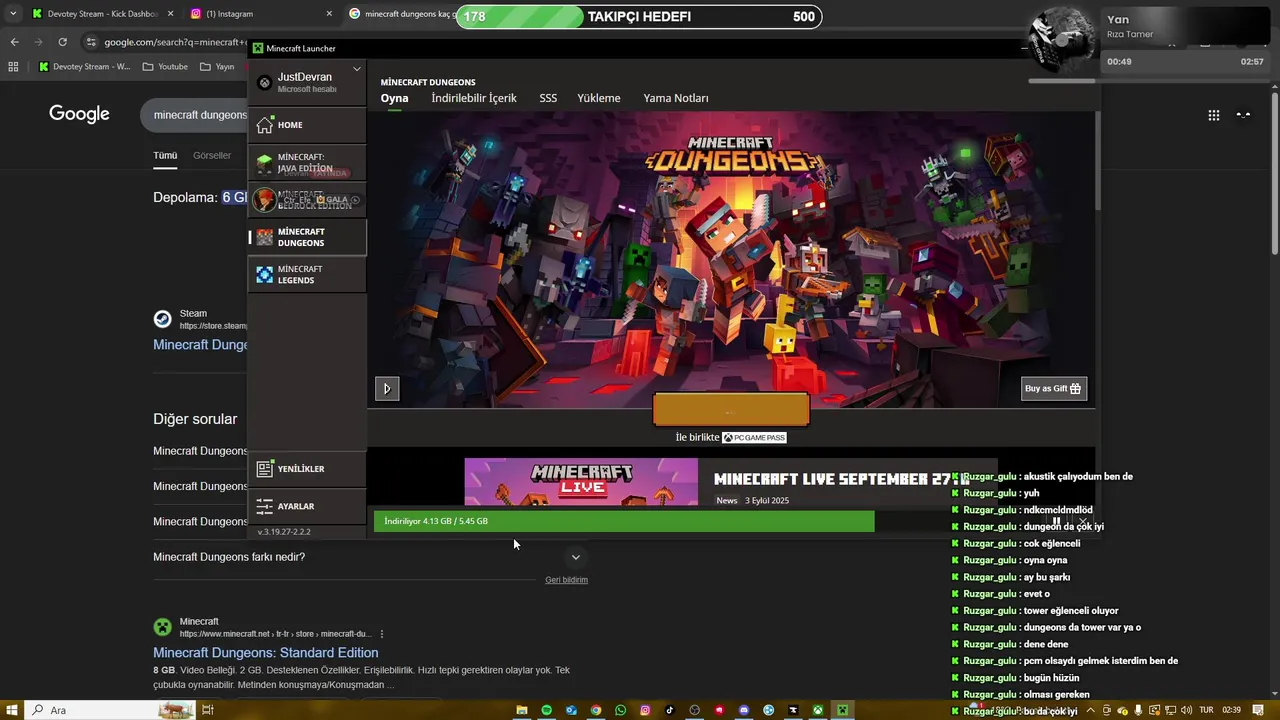This screenshot has height=720, width=1280.
Task: Open notification center in system tray
Action: click(x=1258, y=710)
